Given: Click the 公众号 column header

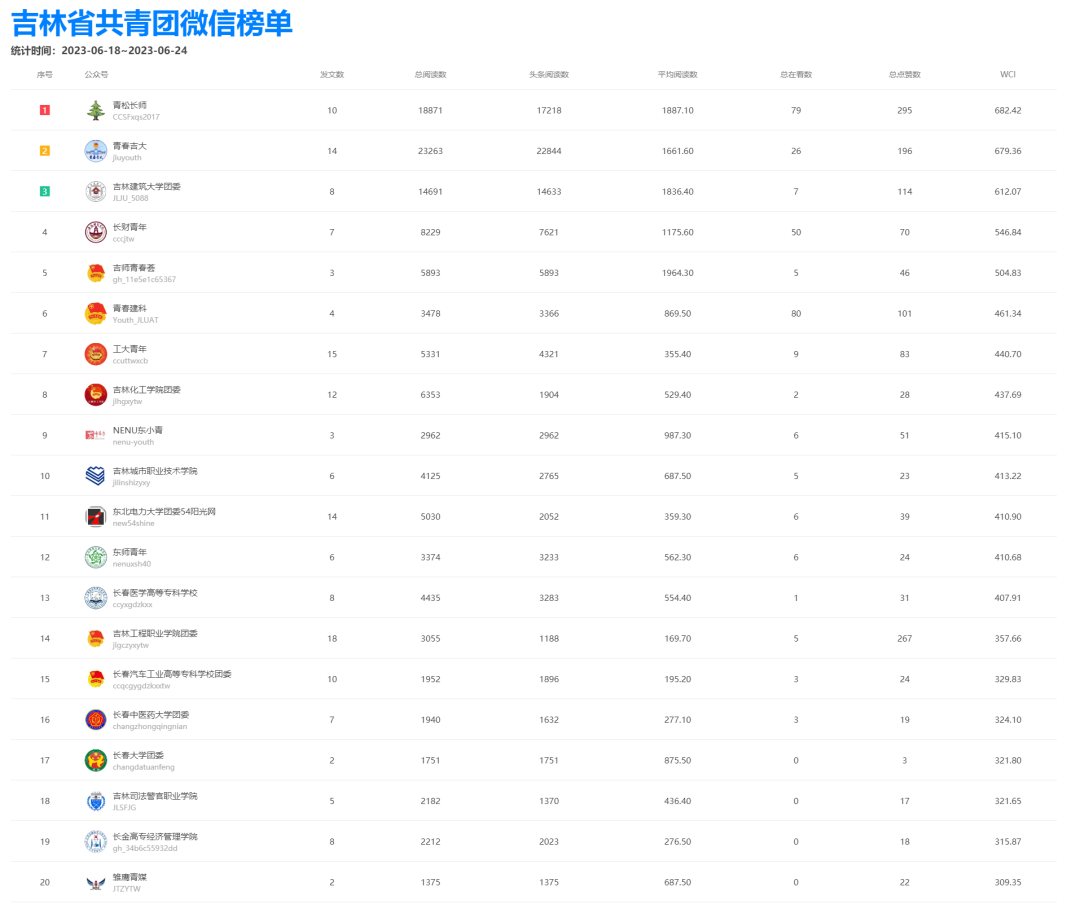Looking at the screenshot, I should point(96,74).
